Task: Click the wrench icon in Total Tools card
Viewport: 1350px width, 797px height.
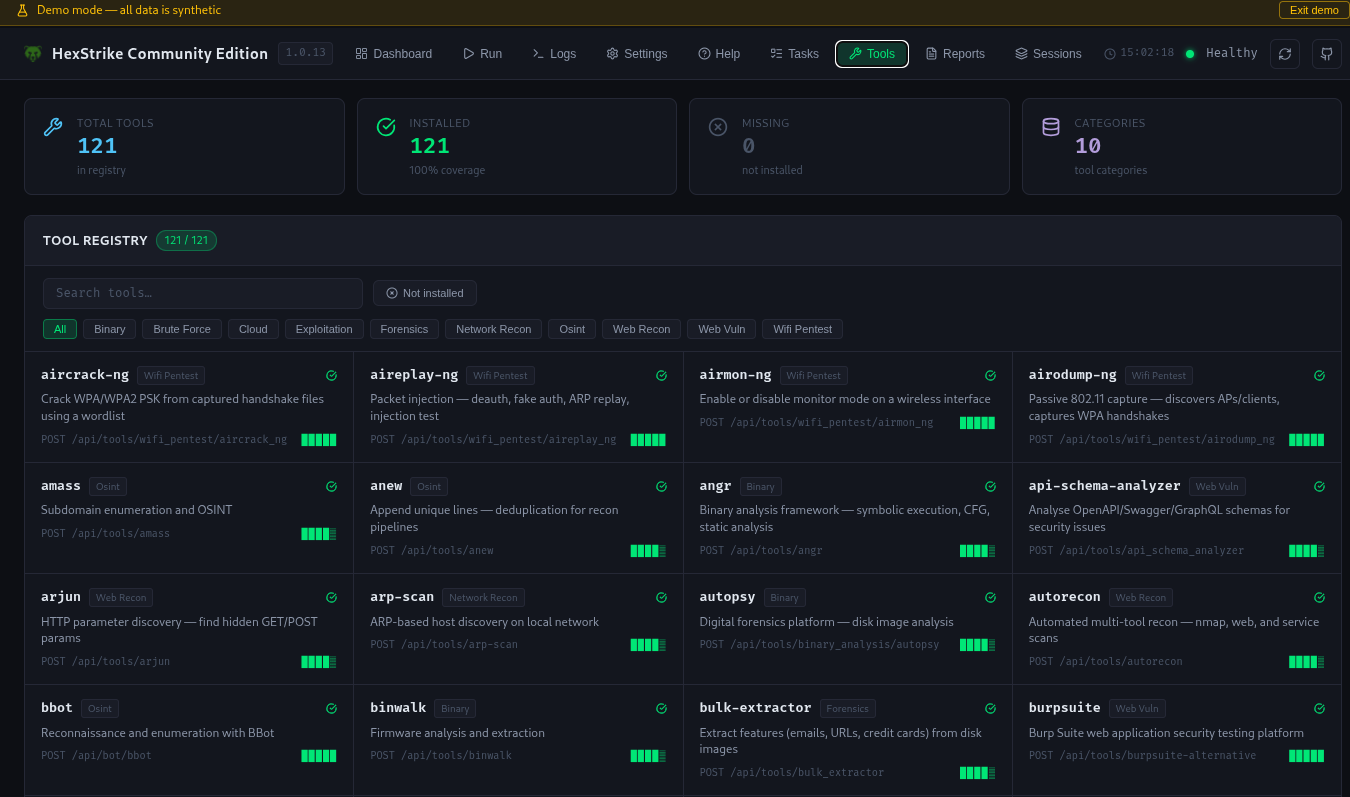Action: (53, 127)
